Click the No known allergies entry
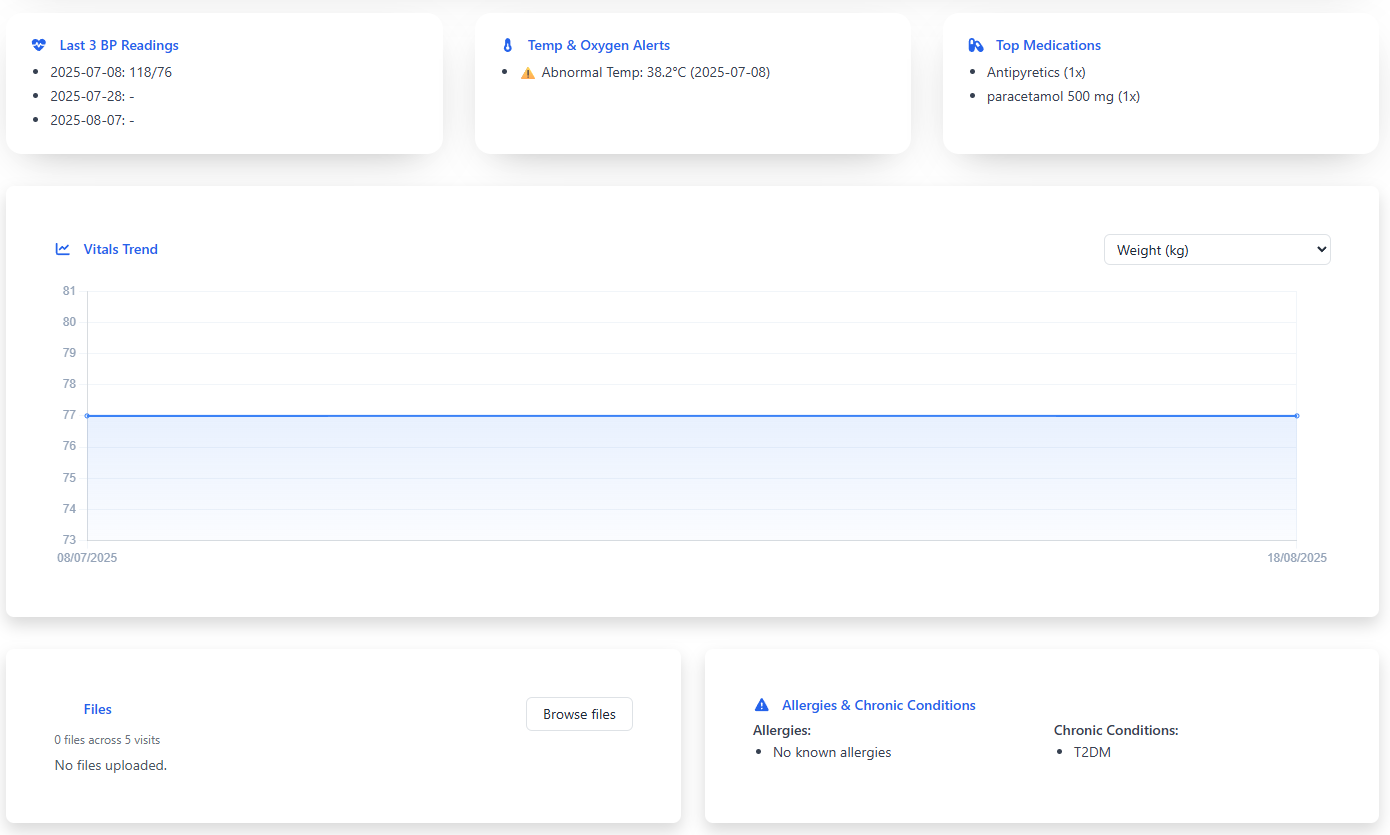This screenshot has height=835, width=1390. click(x=831, y=752)
